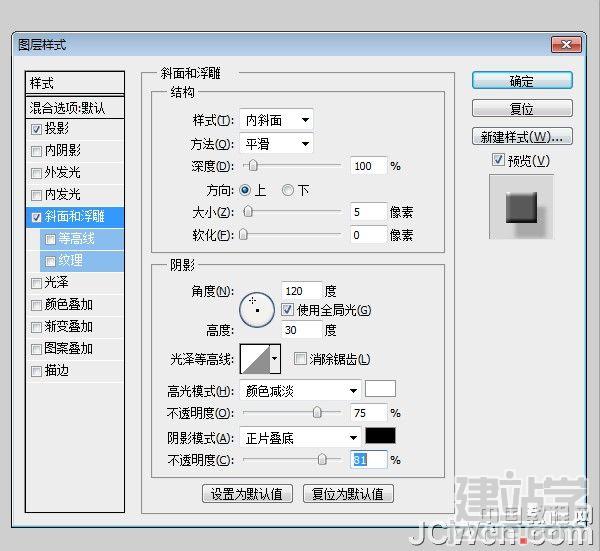Click the soften value field 0
The image size is (600, 551).
pyautogui.click(x=368, y=235)
